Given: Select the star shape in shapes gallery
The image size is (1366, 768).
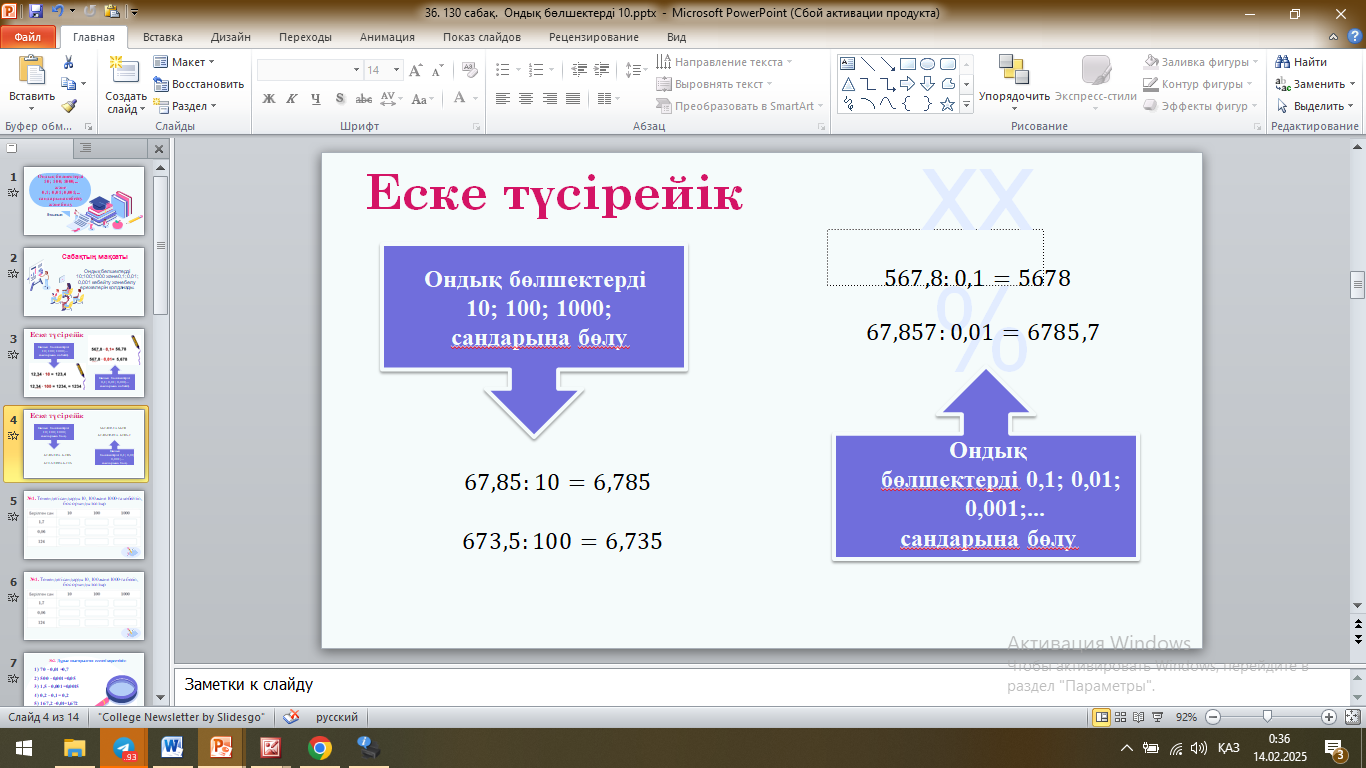Looking at the screenshot, I should point(946,104).
